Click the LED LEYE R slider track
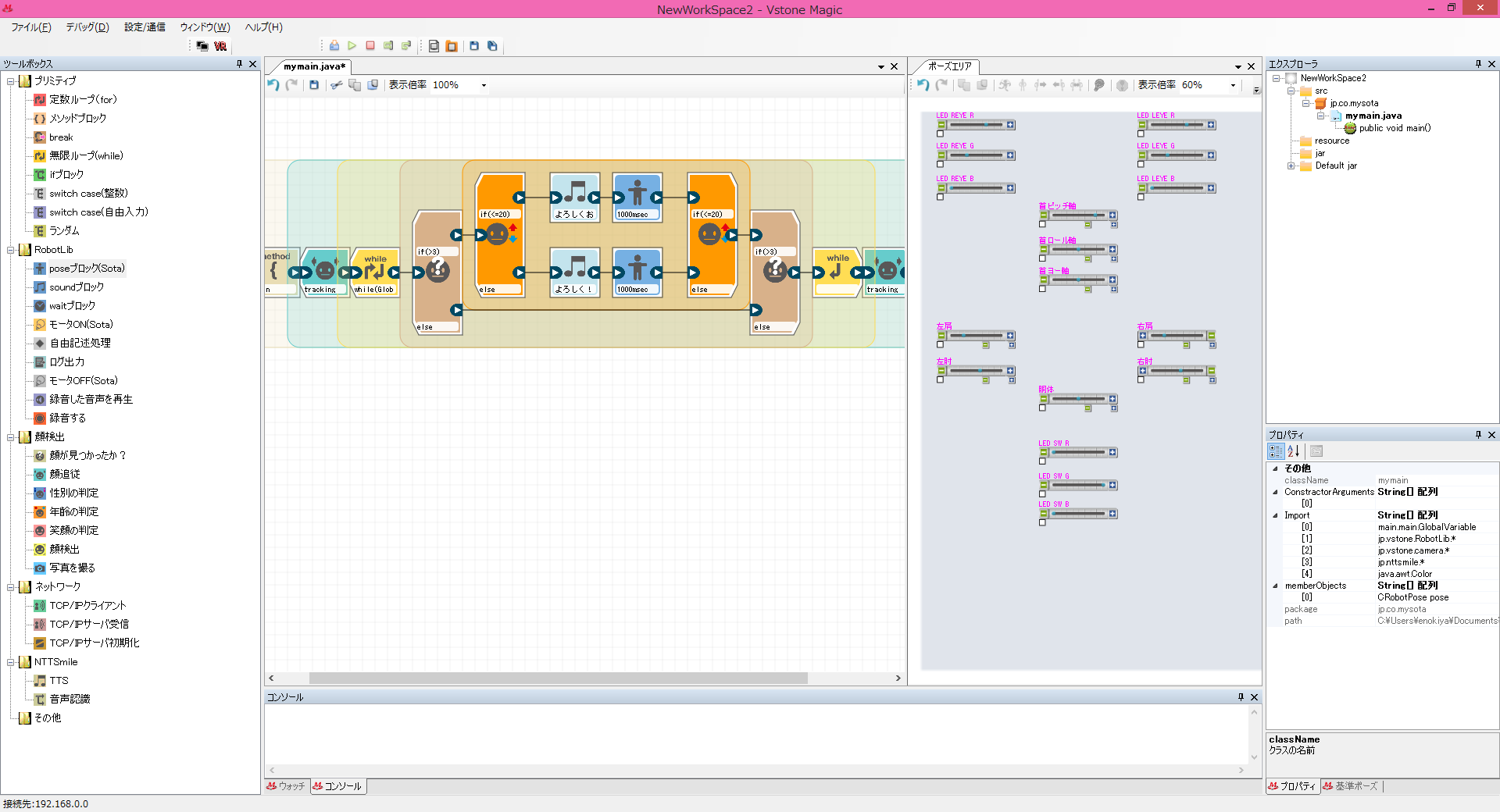Viewport: 1500px width, 812px height. [1176, 125]
